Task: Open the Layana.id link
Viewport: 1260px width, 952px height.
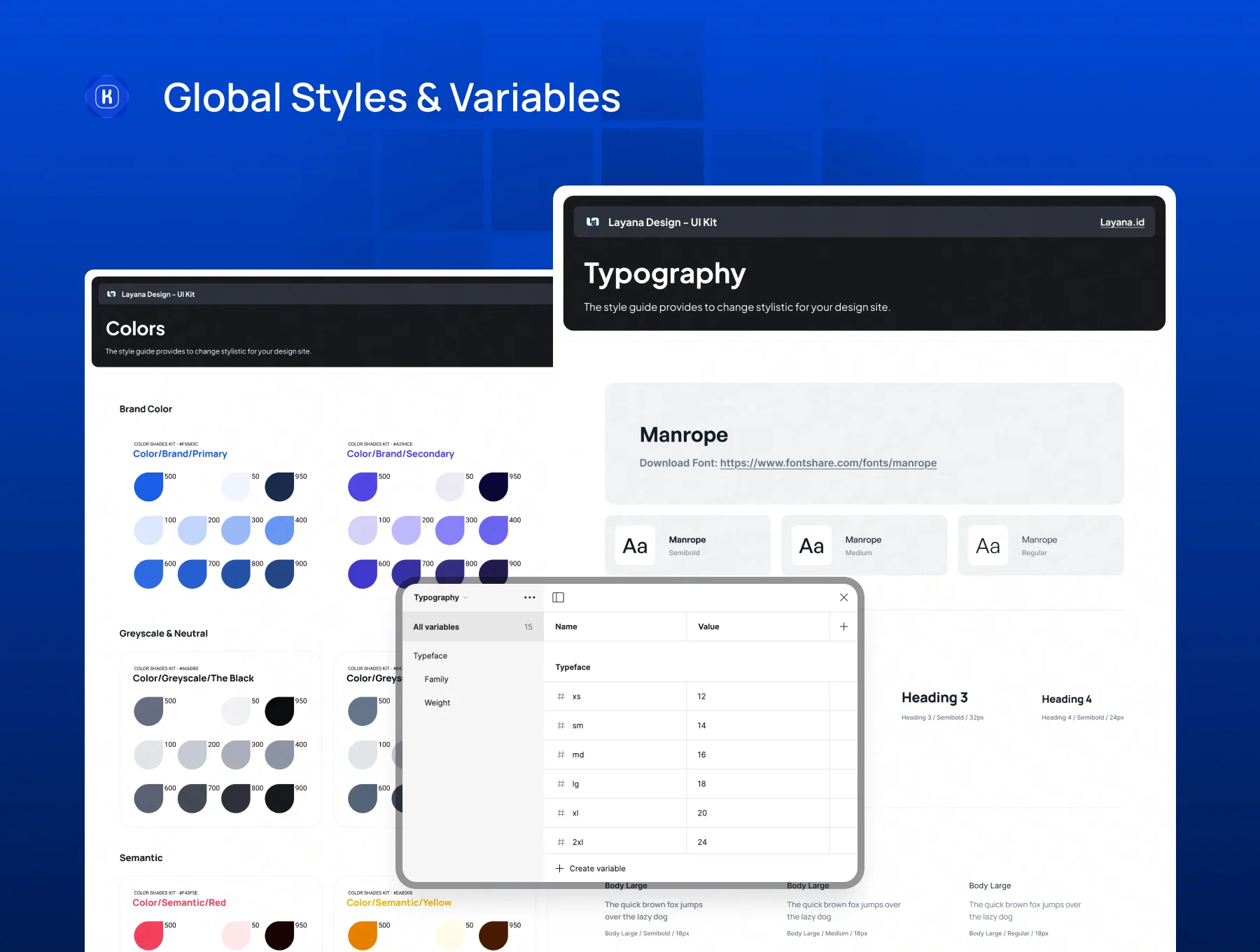Action: [1122, 222]
